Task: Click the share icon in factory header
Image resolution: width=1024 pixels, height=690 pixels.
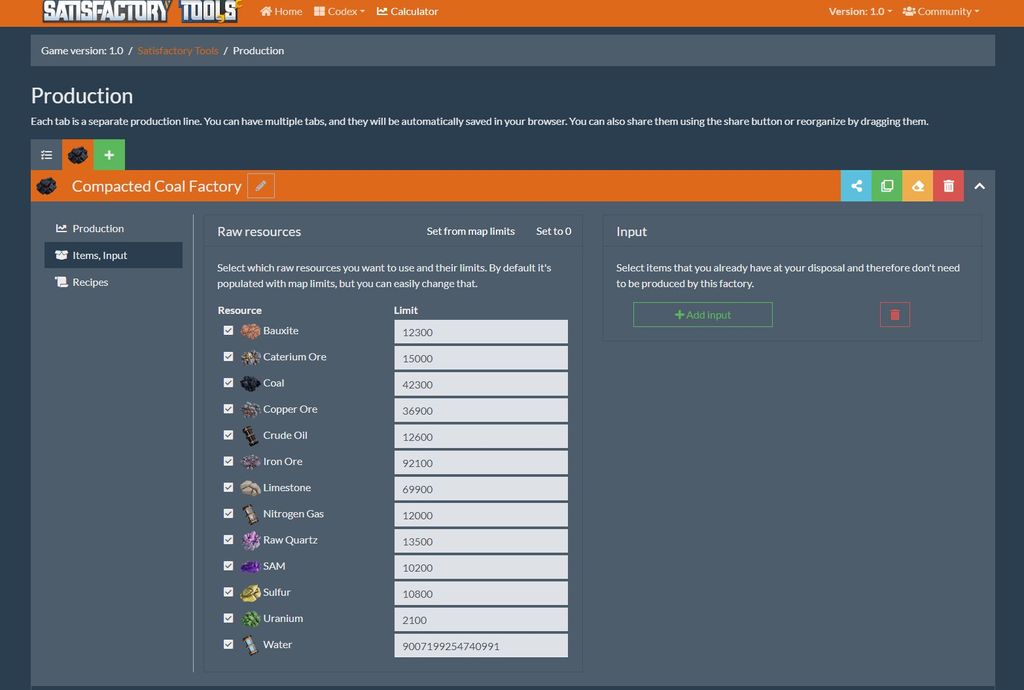Action: coord(856,186)
